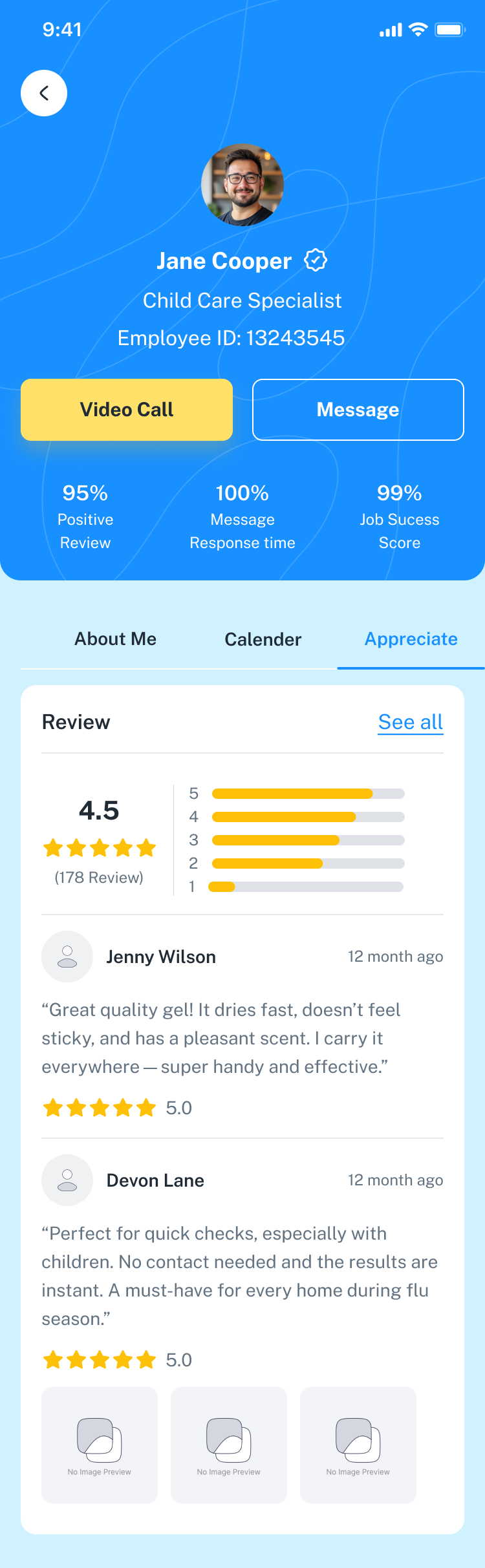Tap the battery status icon
485x1568 pixels.
click(450, 30)
